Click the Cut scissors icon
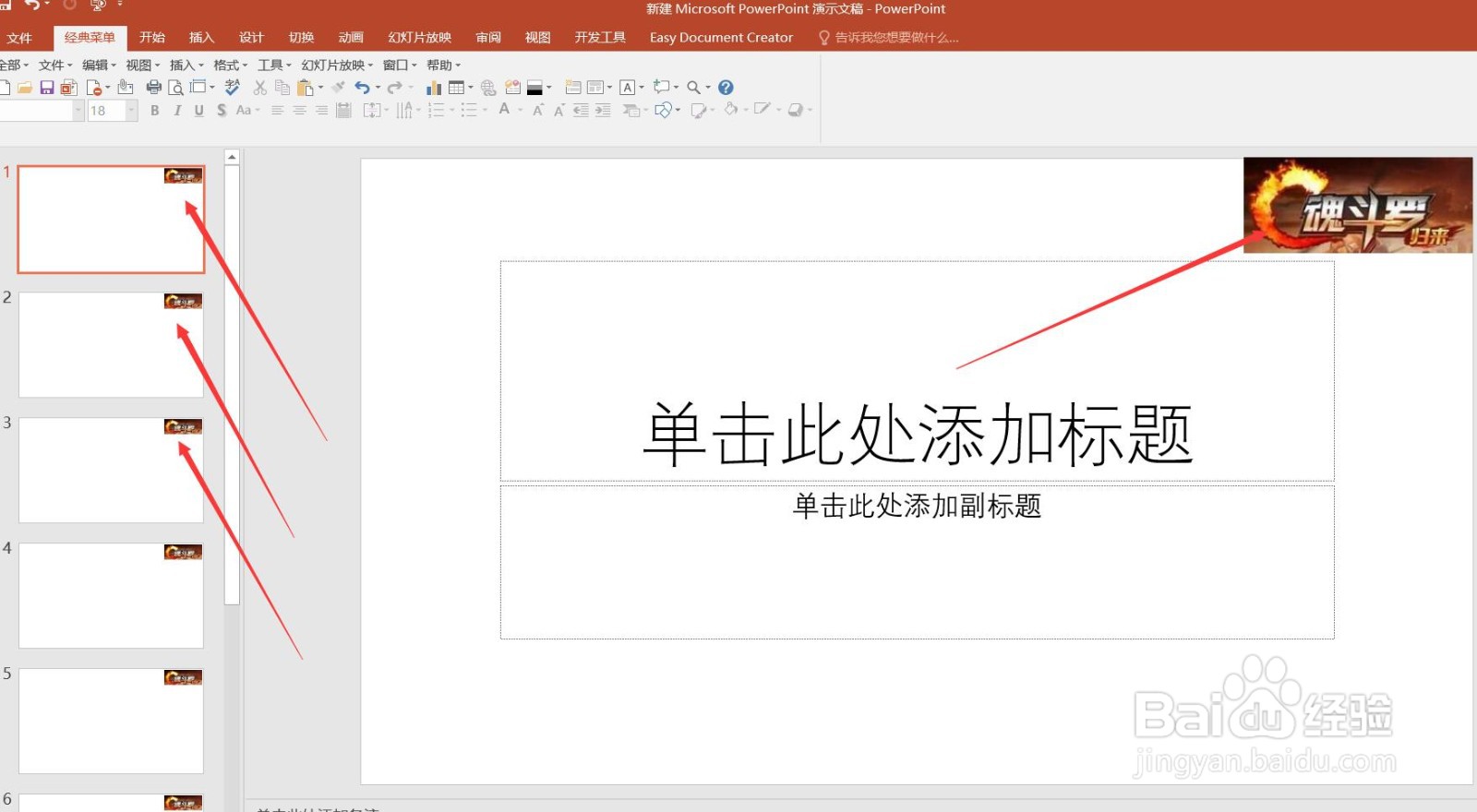The image size is (1477, 812). [x=260, y=88]
